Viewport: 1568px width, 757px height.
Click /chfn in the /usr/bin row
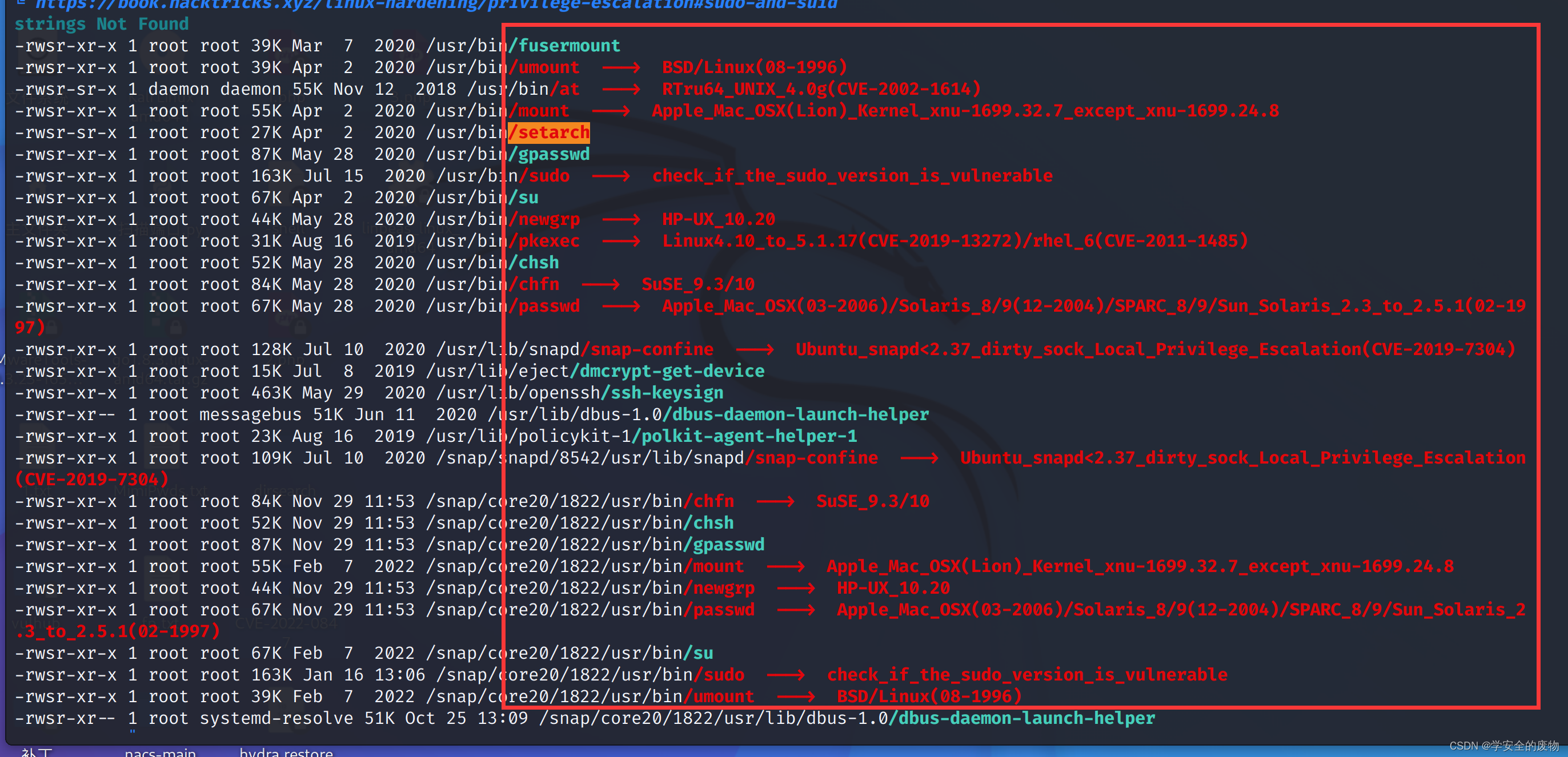pos(534,285)
